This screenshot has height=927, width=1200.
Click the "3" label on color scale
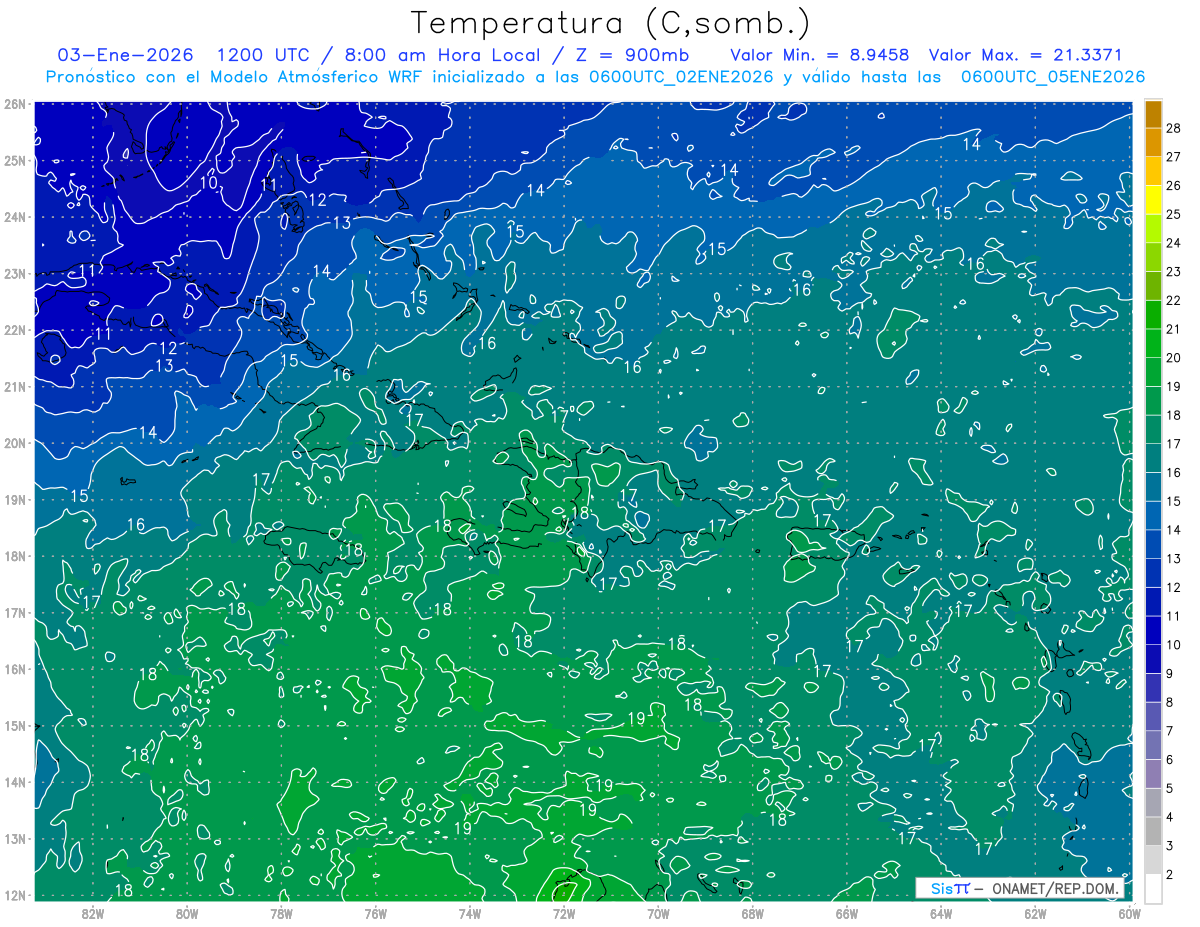(x=1170, y=846)
